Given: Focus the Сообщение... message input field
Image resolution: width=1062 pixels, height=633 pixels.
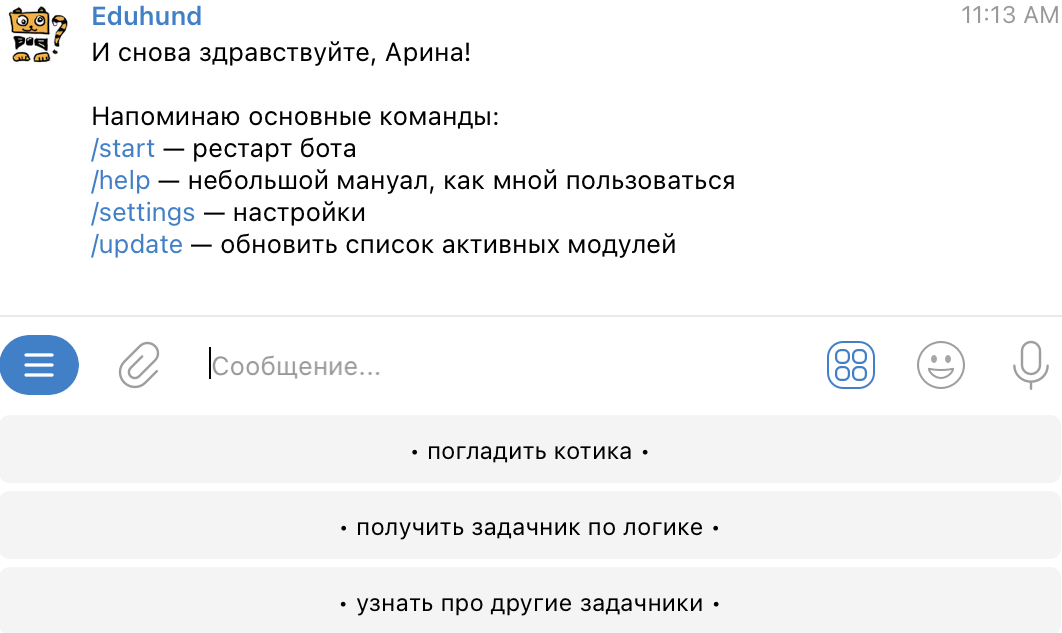Looking at the screenshot, I should coord(500,366).
